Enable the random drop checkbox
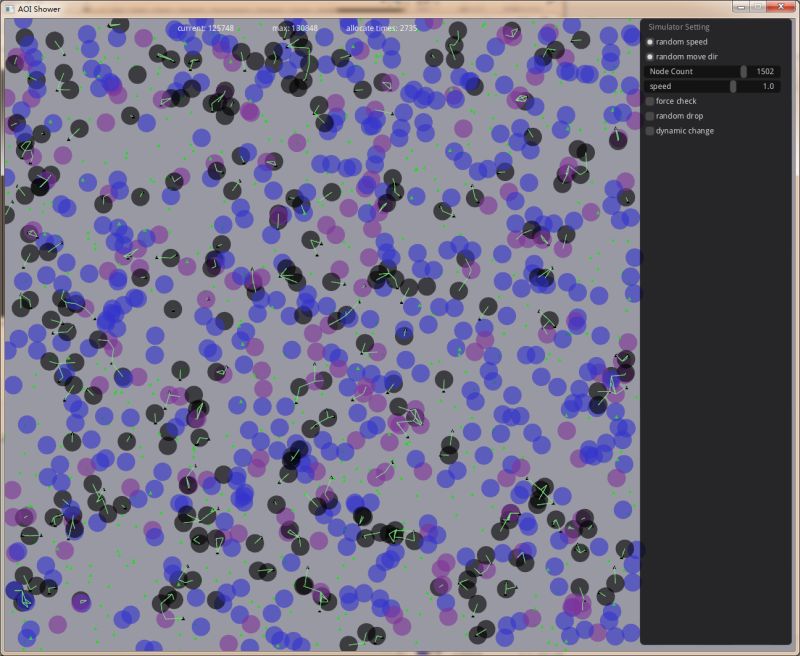This screenshot has height=656, width=800. point(650,116)
